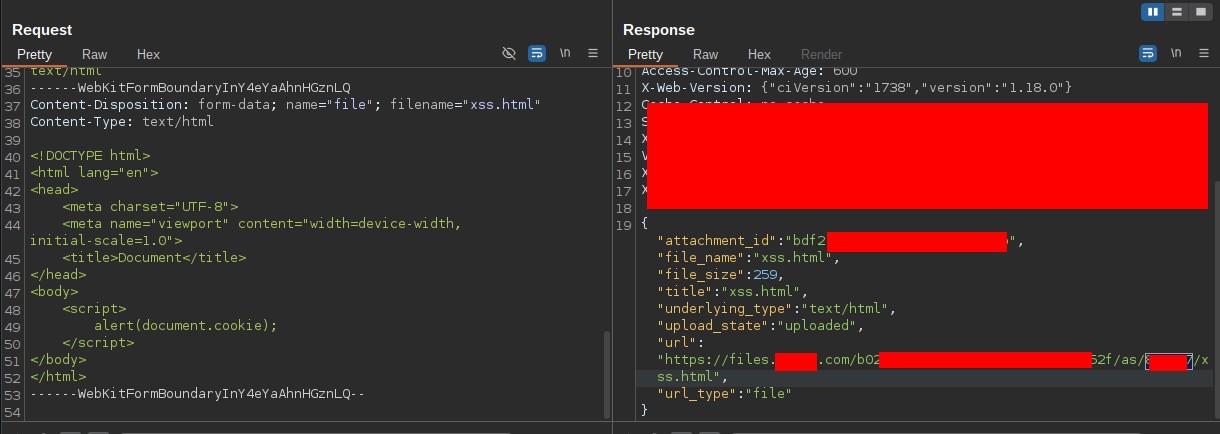The height and width of the screenshot is (434, 1220).
Task: Open the Request panel hamburger menu
Action: click(593, 53)
